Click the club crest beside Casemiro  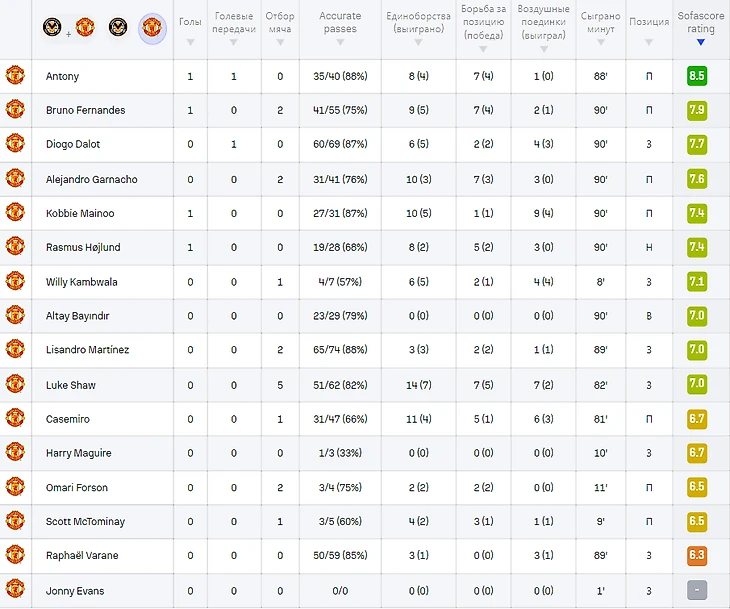point(15,419)
